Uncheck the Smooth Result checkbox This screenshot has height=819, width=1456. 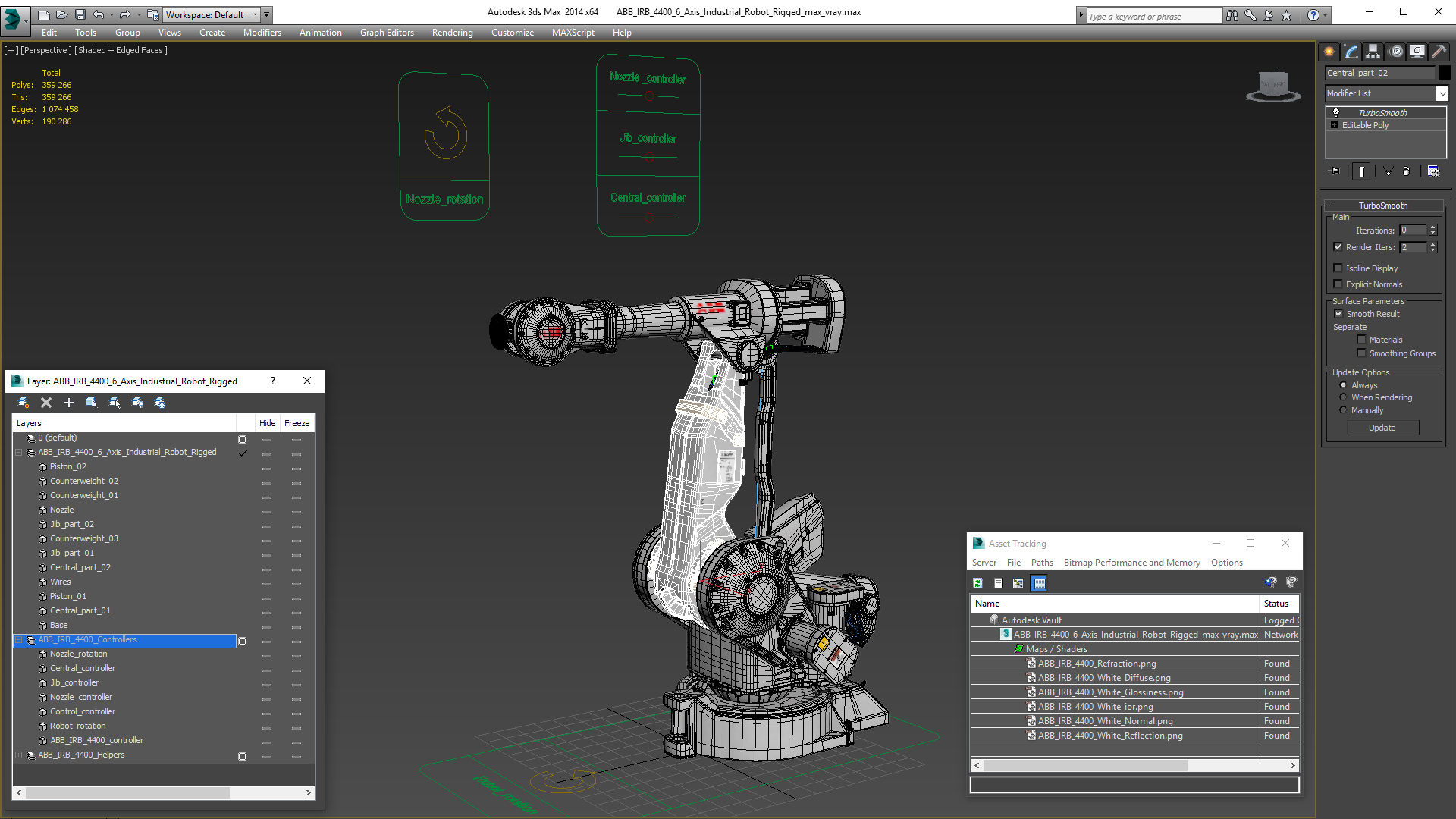[1338, 314]
